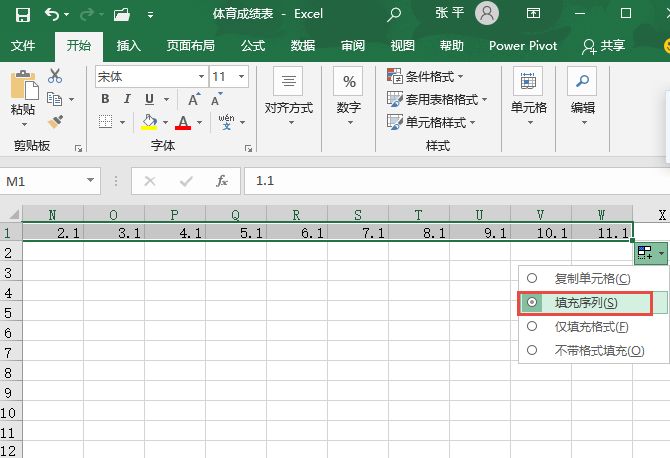The width and height of the screenshot is (670, 458).
Task: Open number format (数字) group
Action: tap(349, 97)
